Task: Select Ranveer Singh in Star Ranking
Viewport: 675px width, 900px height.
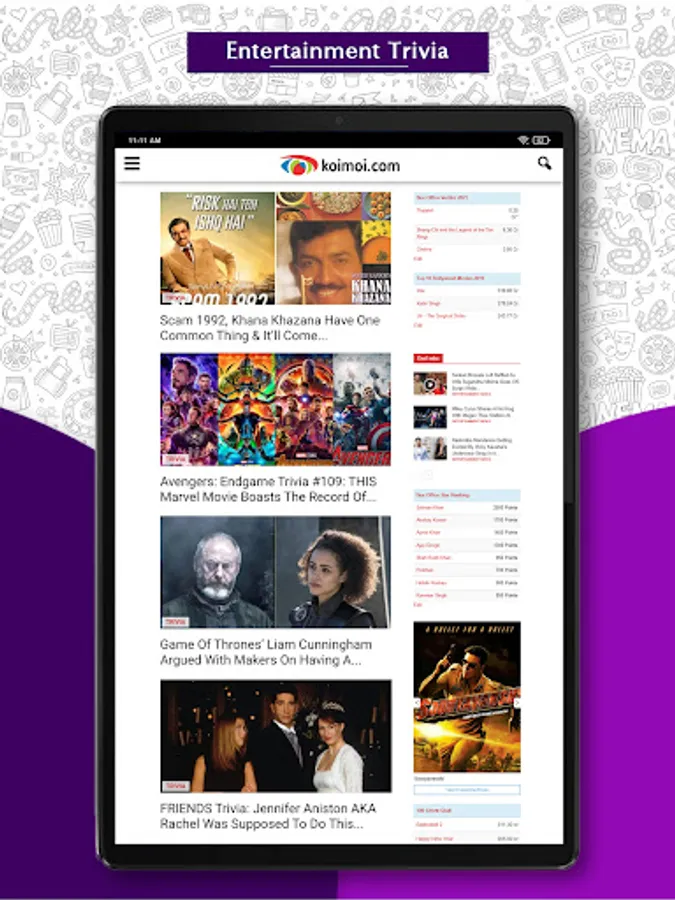Action: pyautogui.click(x=467, y=595)
